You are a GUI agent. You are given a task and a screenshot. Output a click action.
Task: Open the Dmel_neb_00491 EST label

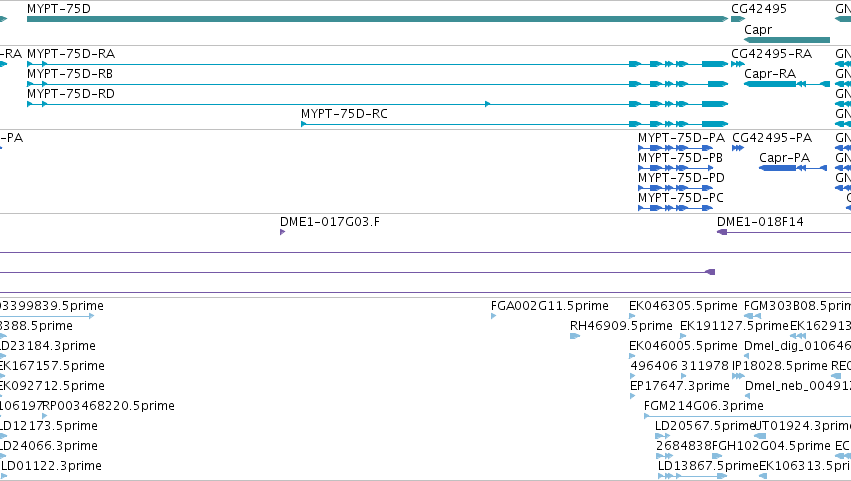coord(798,387)
